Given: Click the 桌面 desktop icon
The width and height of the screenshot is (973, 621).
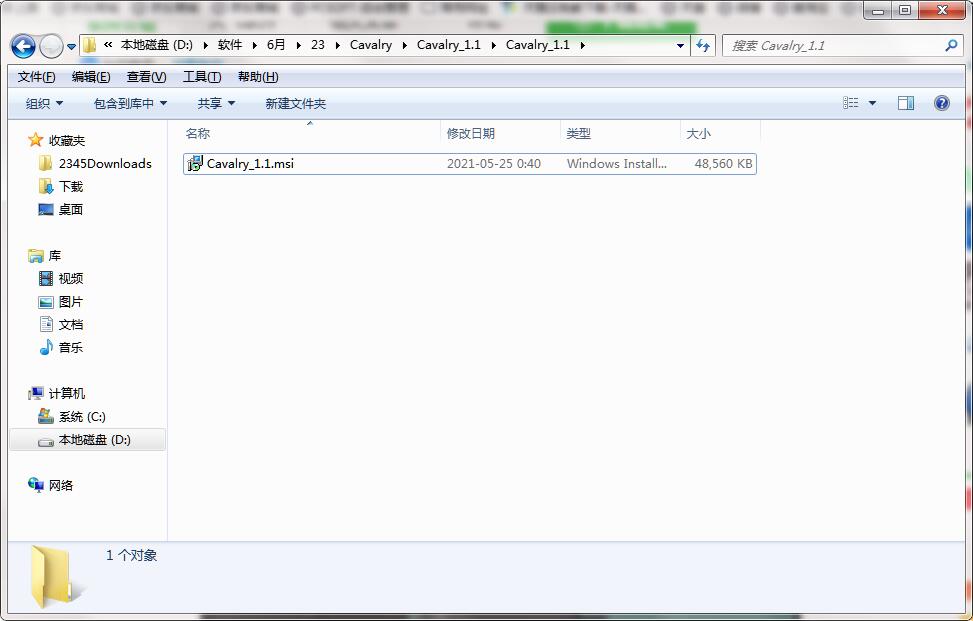Looking at the screenshot, I should [46, 210].
